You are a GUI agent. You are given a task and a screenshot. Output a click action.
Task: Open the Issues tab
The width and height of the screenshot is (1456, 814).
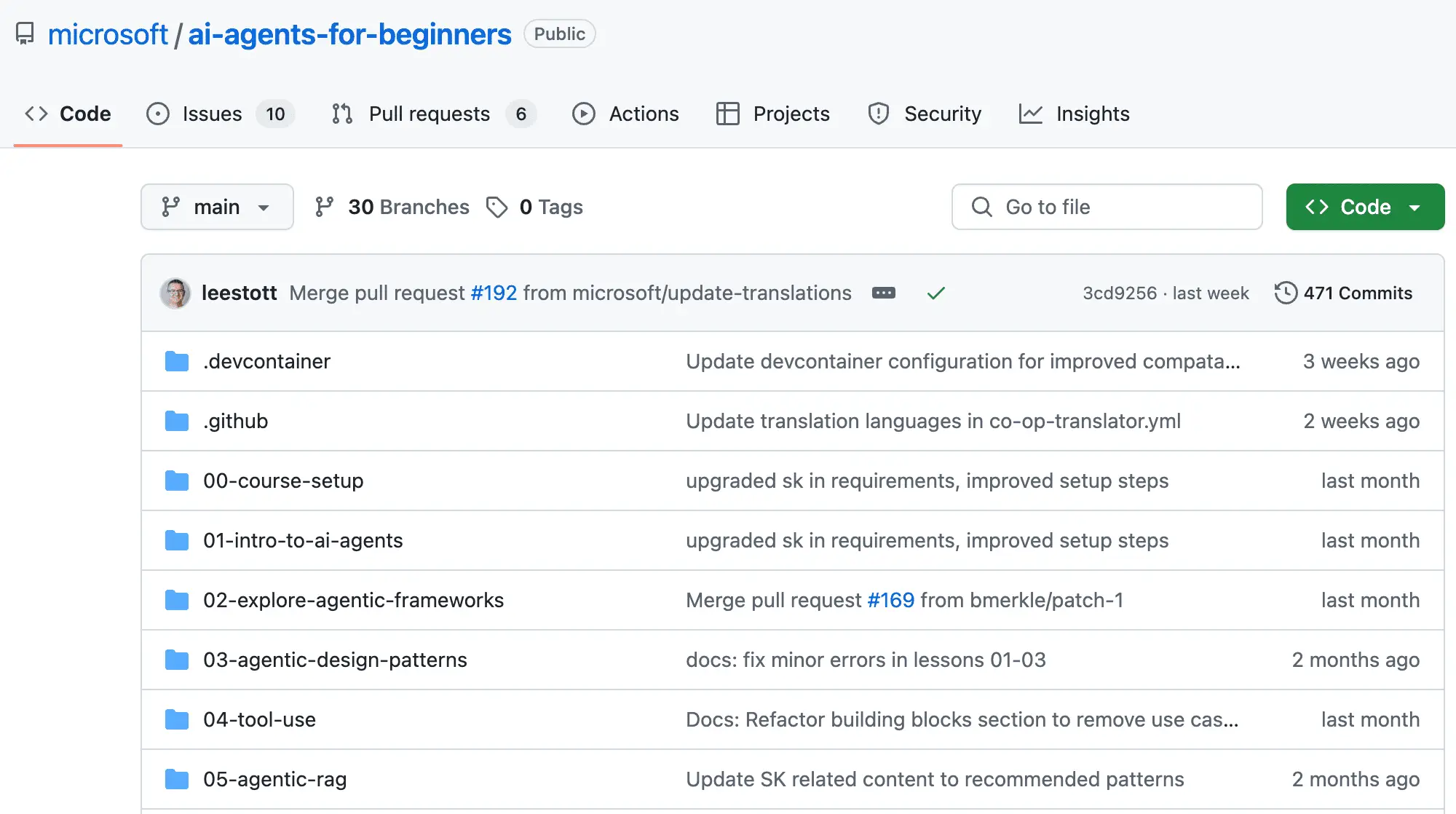219,114
